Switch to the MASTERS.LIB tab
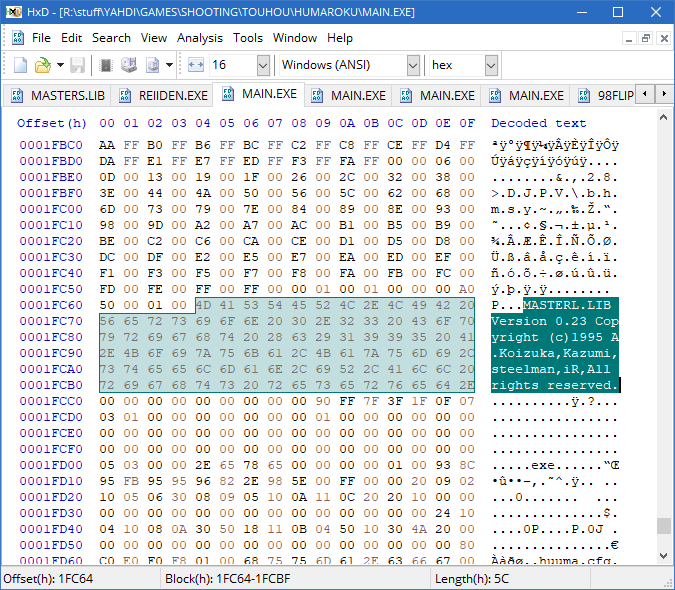 click(57, 96)
